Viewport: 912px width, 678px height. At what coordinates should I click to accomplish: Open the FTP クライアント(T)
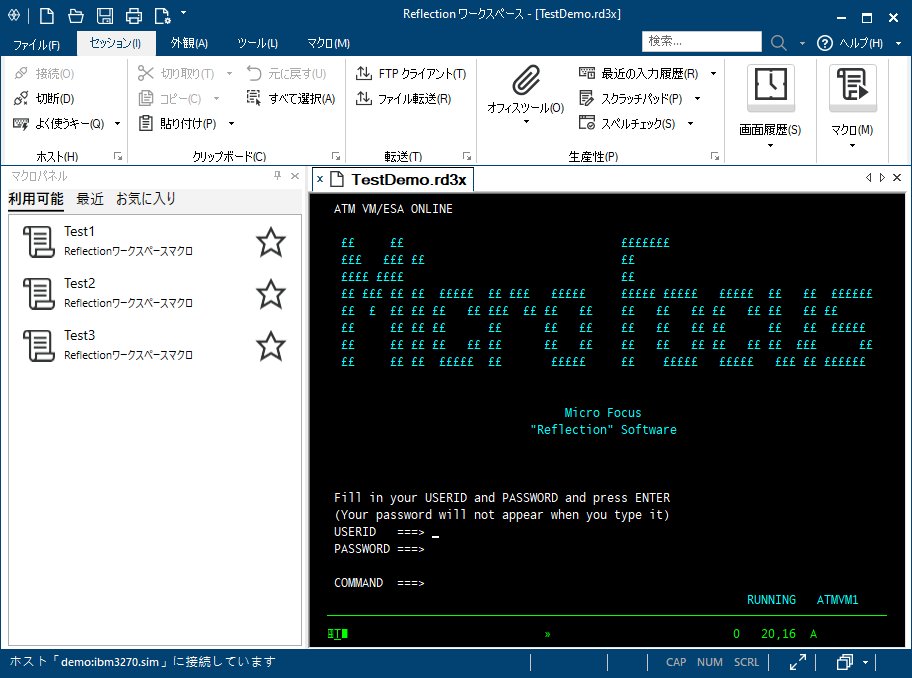pyautogui.click(x=411, y=73)
